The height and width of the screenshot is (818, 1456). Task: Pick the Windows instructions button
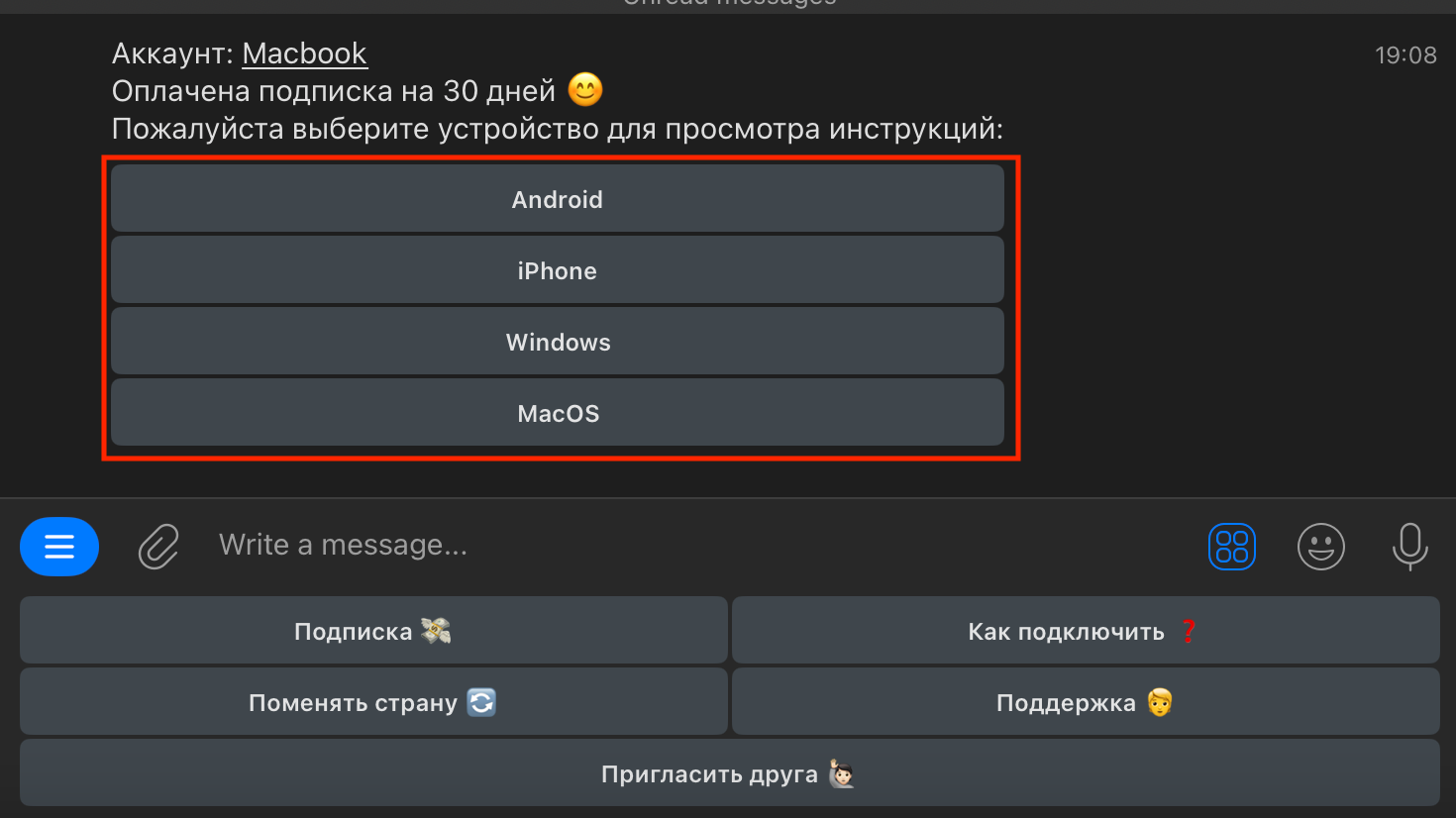click(558, 342)
